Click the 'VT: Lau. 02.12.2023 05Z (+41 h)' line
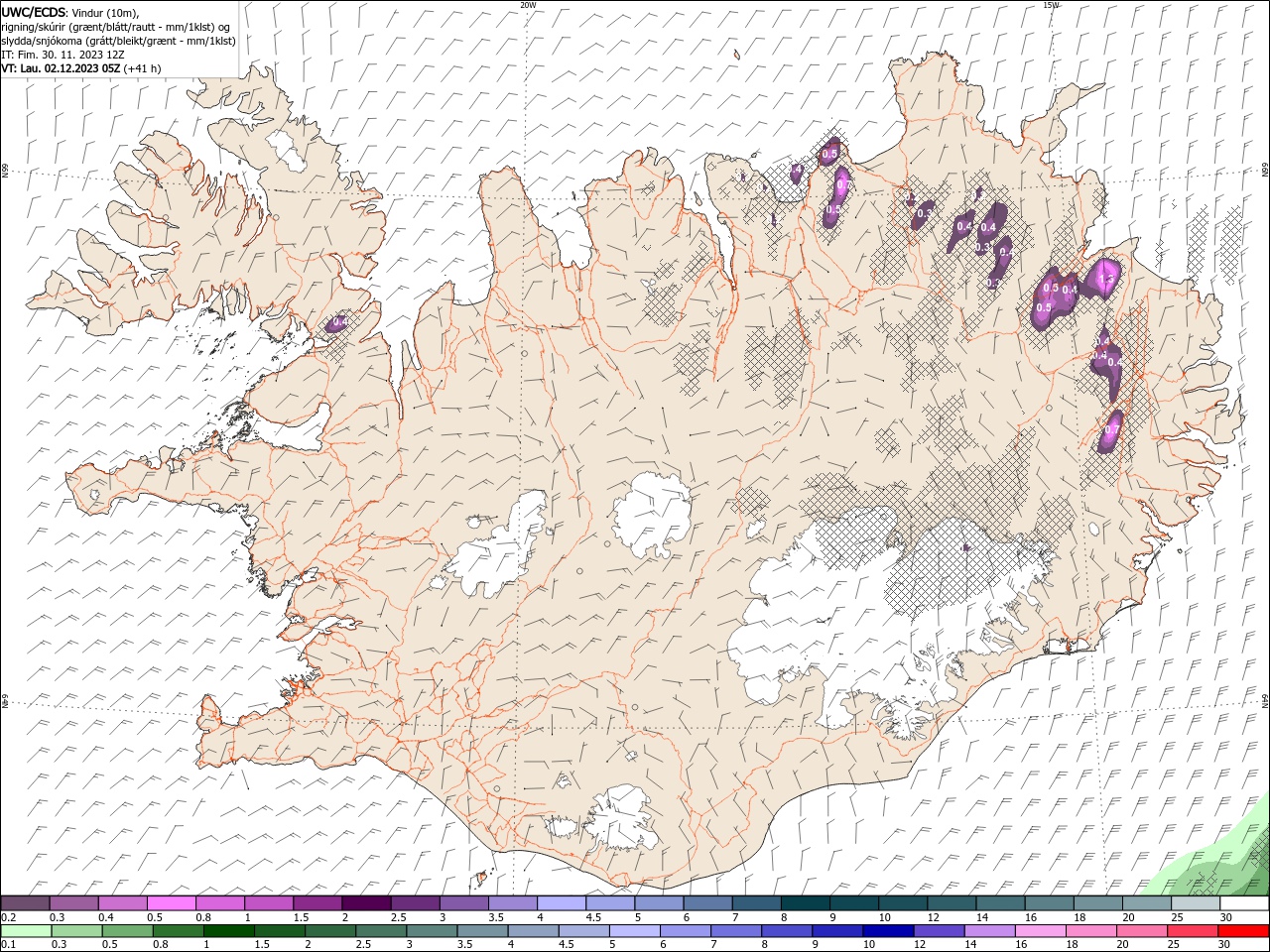 point(81,68)
